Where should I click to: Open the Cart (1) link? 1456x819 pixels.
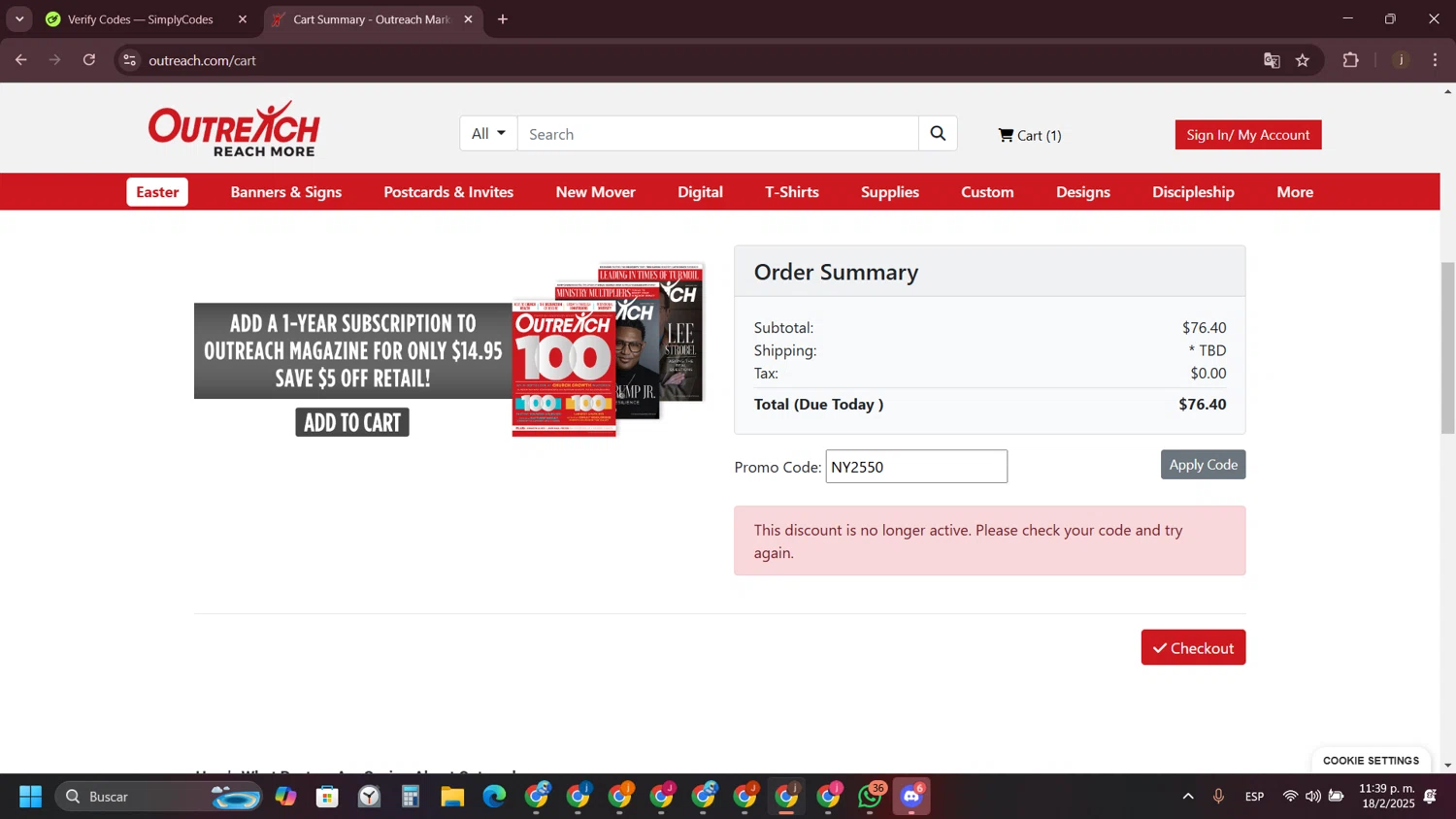1030,135
